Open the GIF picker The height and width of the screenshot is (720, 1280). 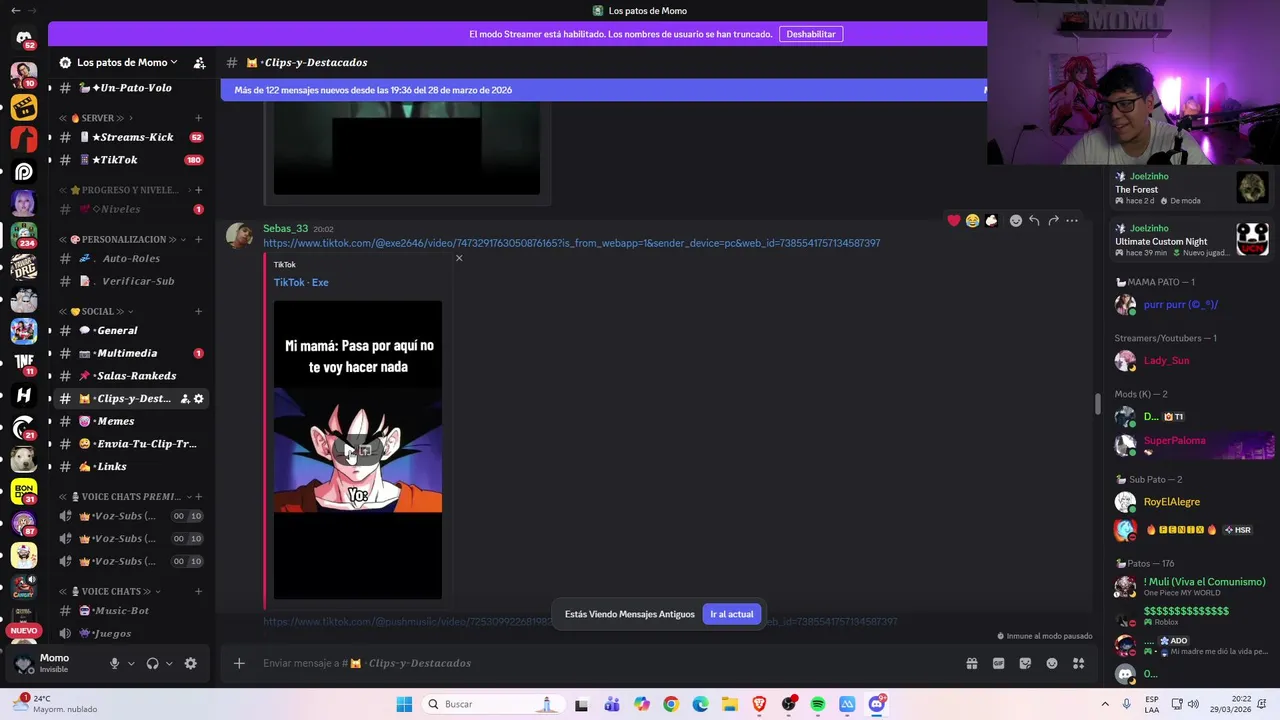[998, 663]
